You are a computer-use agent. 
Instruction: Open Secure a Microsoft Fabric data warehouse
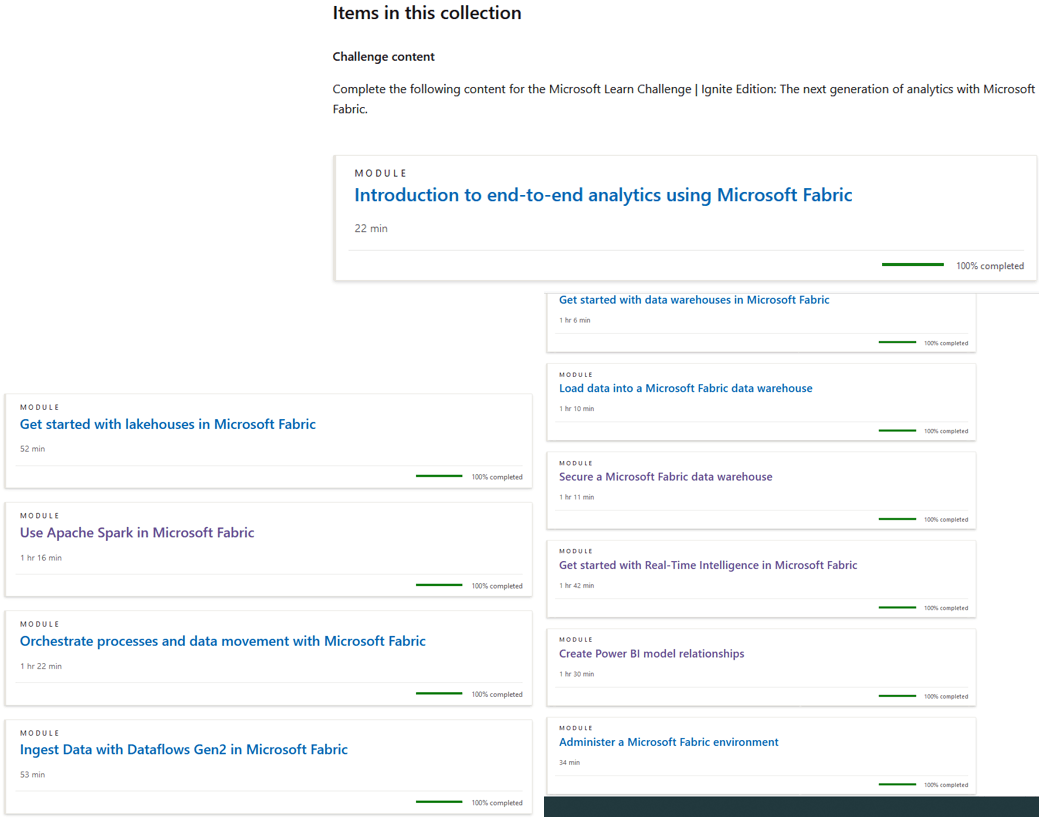pos(665,477)
